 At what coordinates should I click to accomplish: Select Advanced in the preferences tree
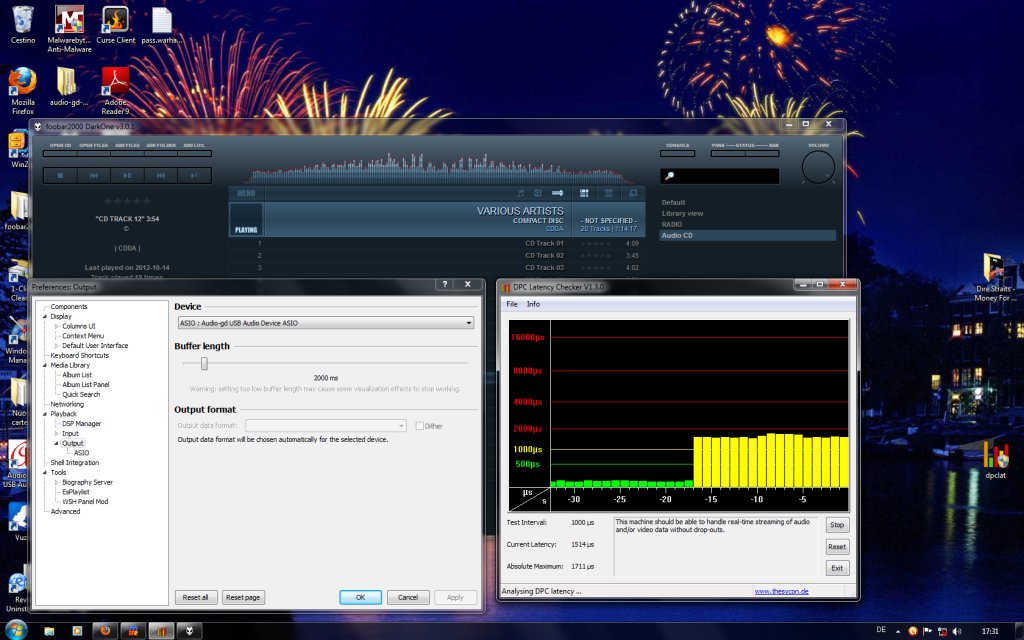(x=65, y=512)
